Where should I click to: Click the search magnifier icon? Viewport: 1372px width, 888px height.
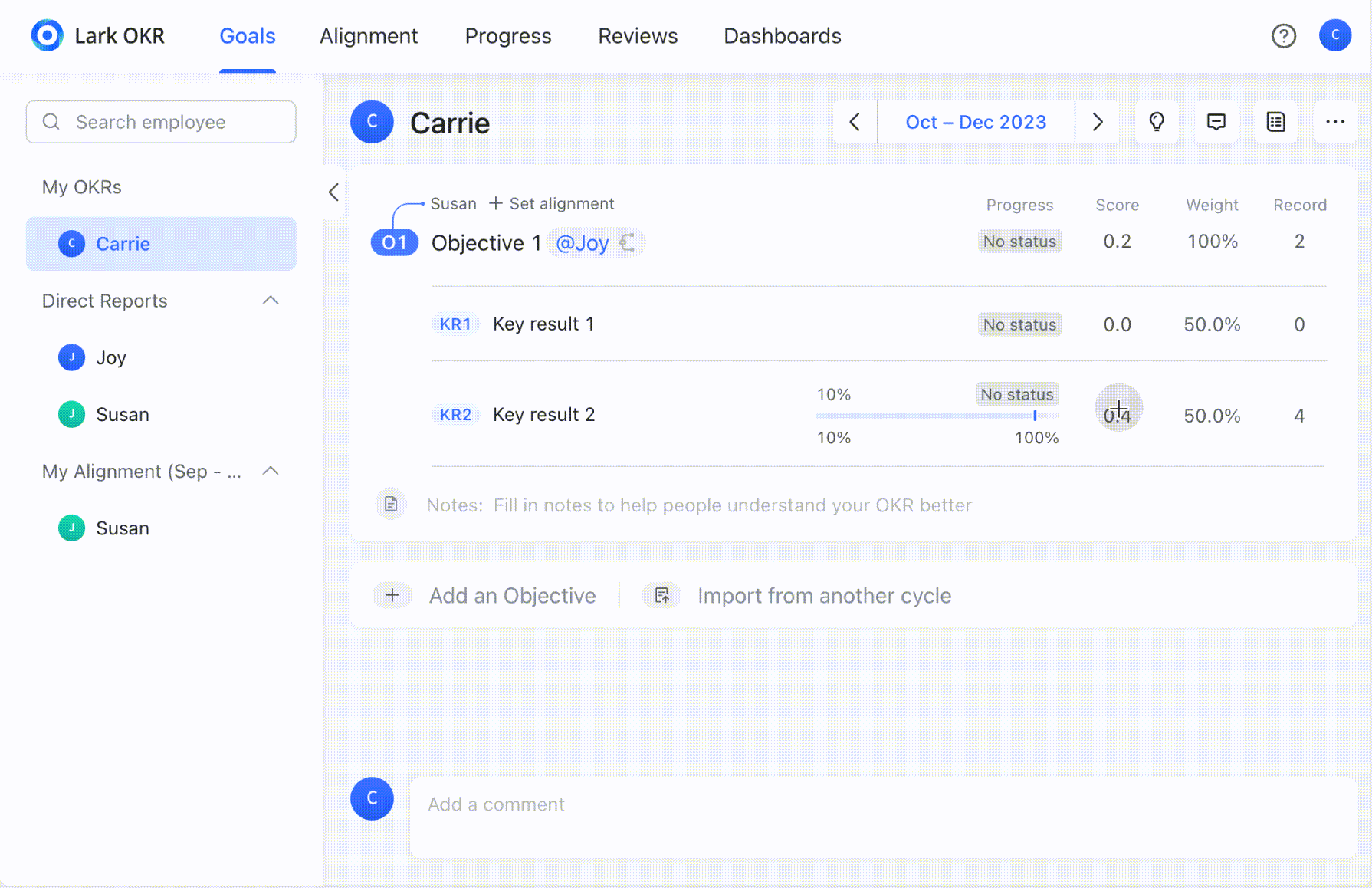coord(51,122)
